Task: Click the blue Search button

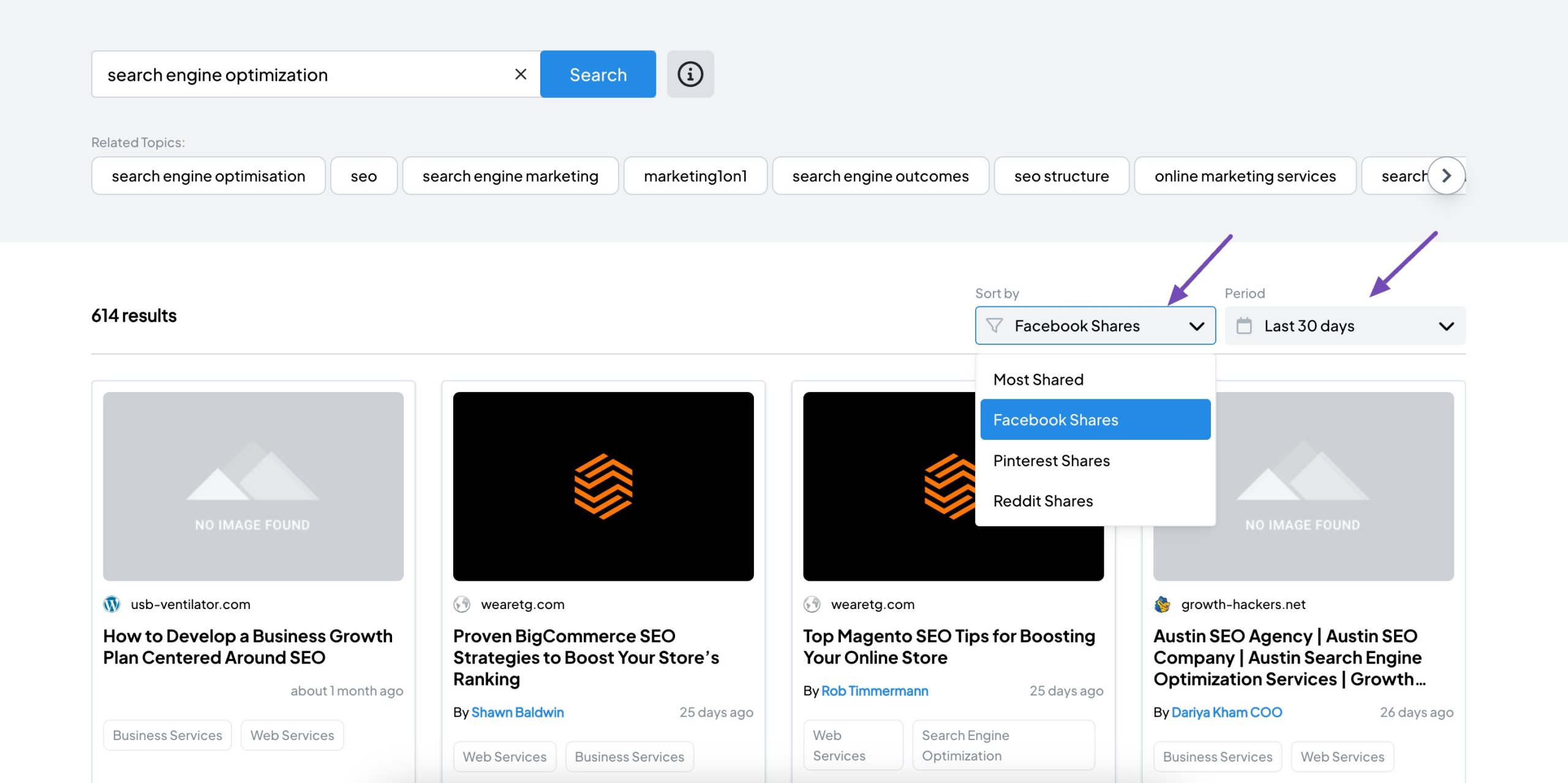Action: tap(598, 74)
